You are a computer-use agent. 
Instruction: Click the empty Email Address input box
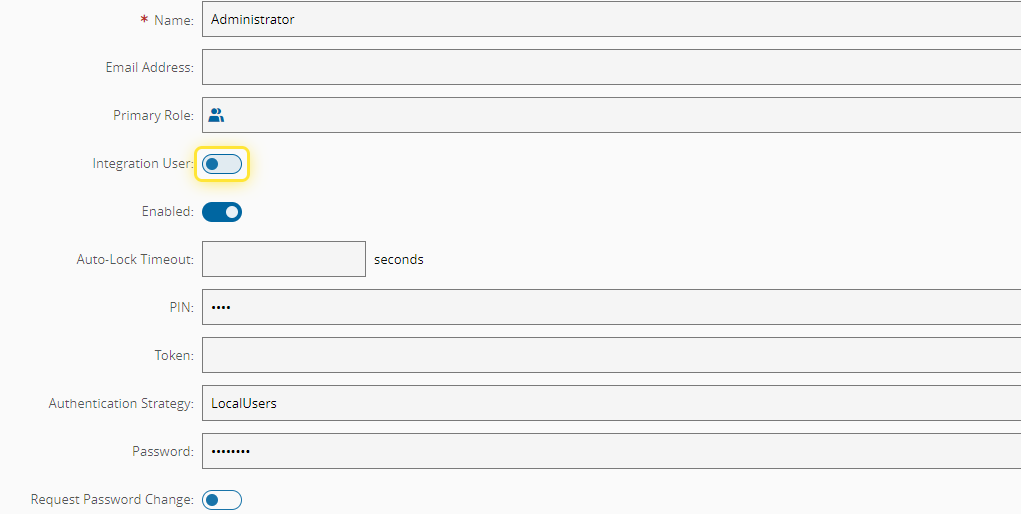coord(610,67)
